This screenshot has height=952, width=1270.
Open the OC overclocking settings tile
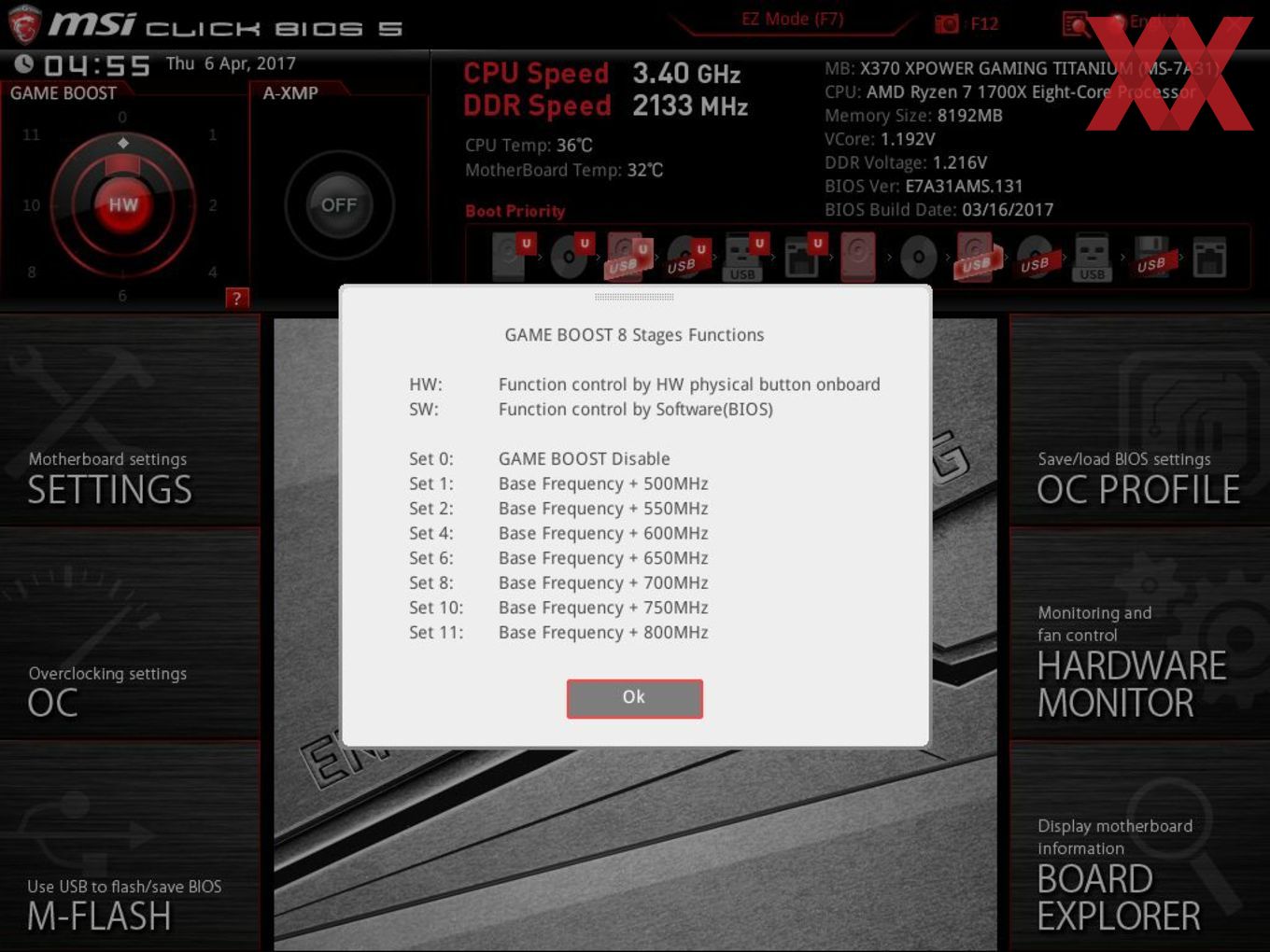[x=130, y=635]
